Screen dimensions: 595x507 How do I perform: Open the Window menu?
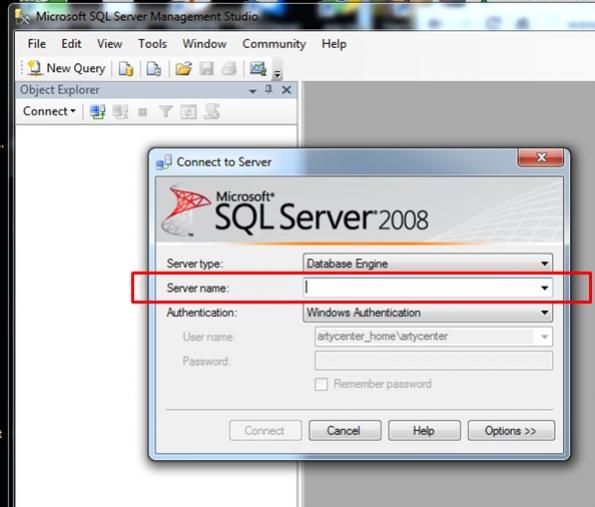205,44
